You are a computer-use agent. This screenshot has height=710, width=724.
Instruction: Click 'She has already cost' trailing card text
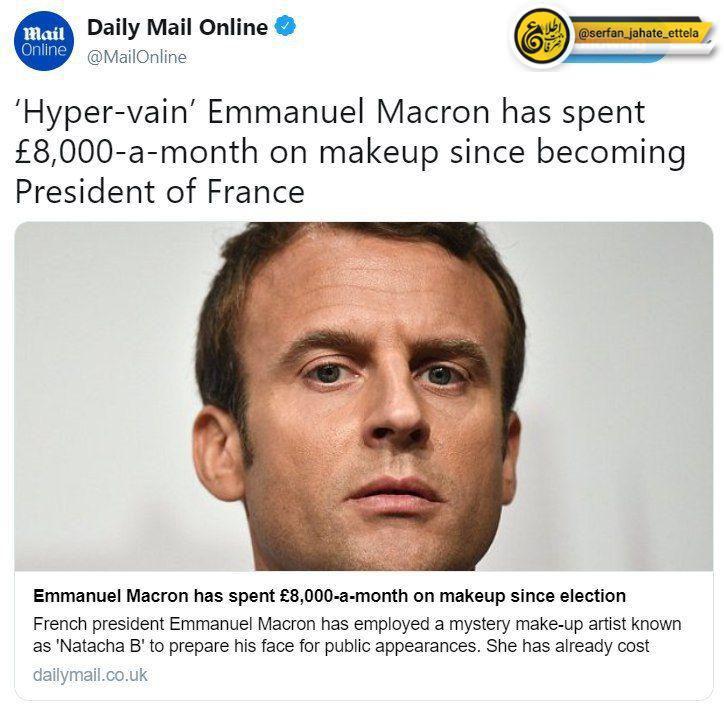pyautogui.click(x=567, y=646)
